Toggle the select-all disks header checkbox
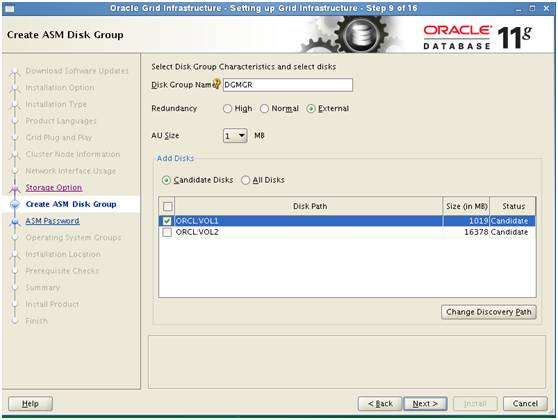Viewport: 558px width, 420px height. pyautogui.click(x=167, y=206)
